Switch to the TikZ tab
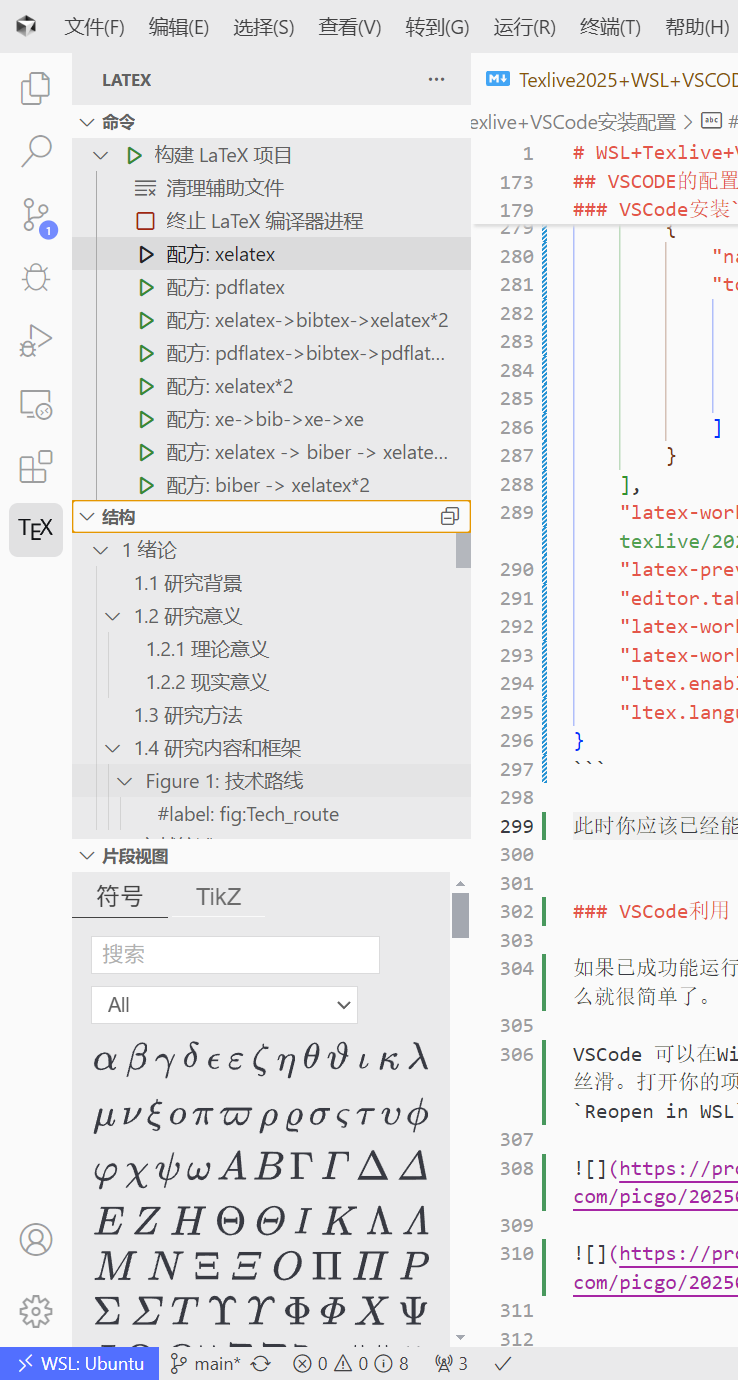The height and width of the screenshot is (1380, 738). tap(218, 896)
